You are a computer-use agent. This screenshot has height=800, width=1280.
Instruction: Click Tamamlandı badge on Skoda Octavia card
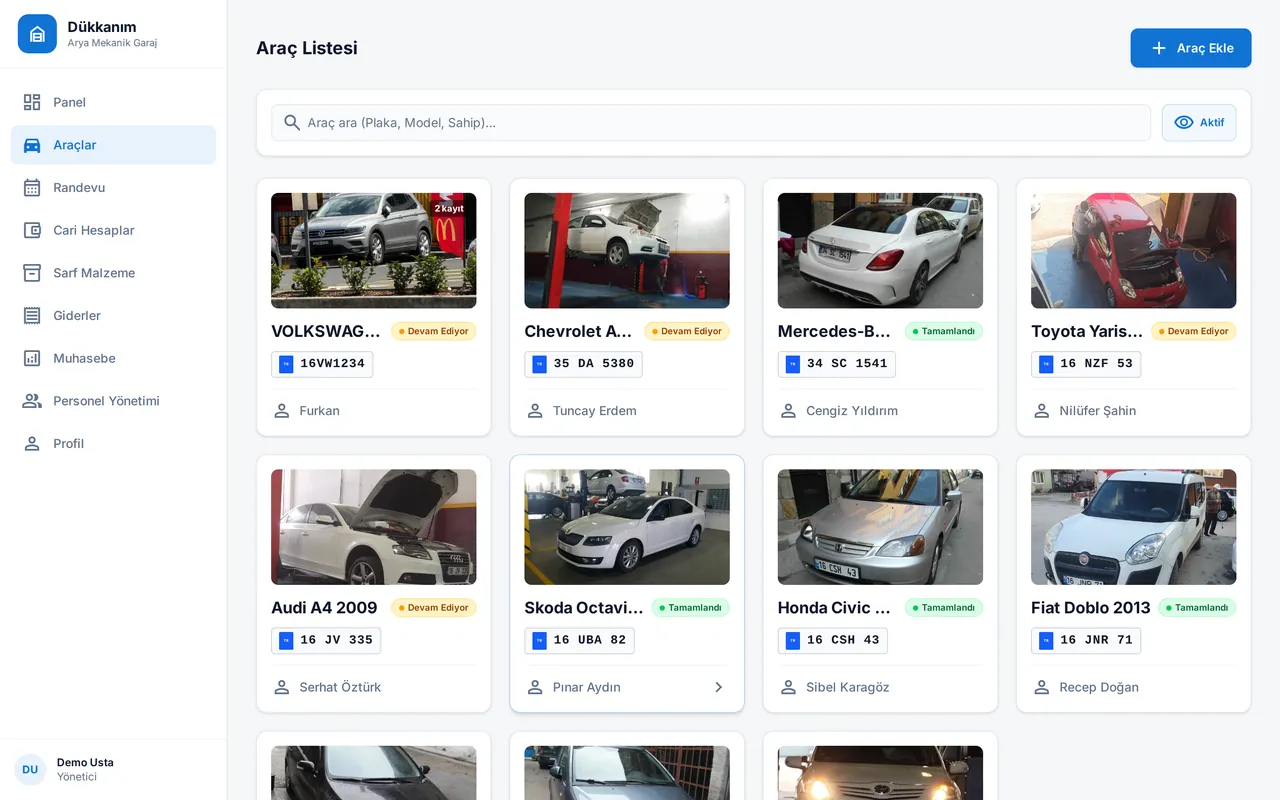691,607
